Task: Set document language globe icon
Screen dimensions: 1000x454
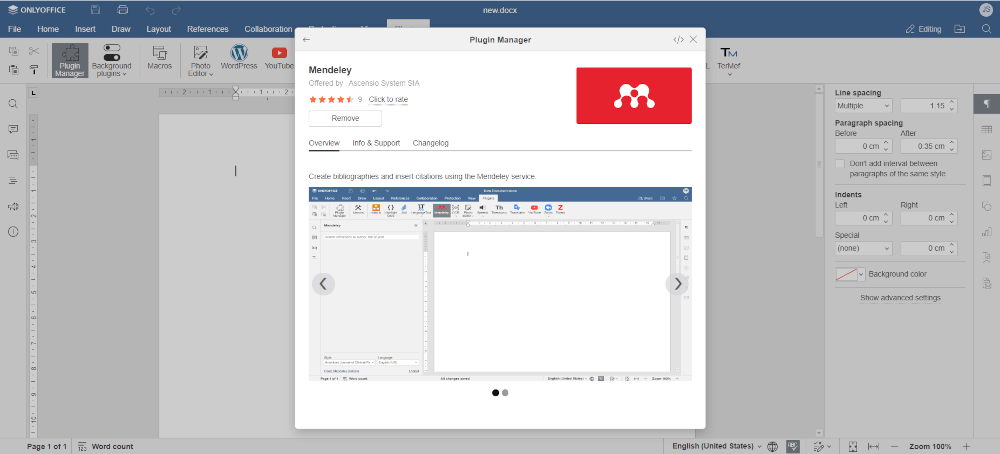Action: tap(772, 446)
